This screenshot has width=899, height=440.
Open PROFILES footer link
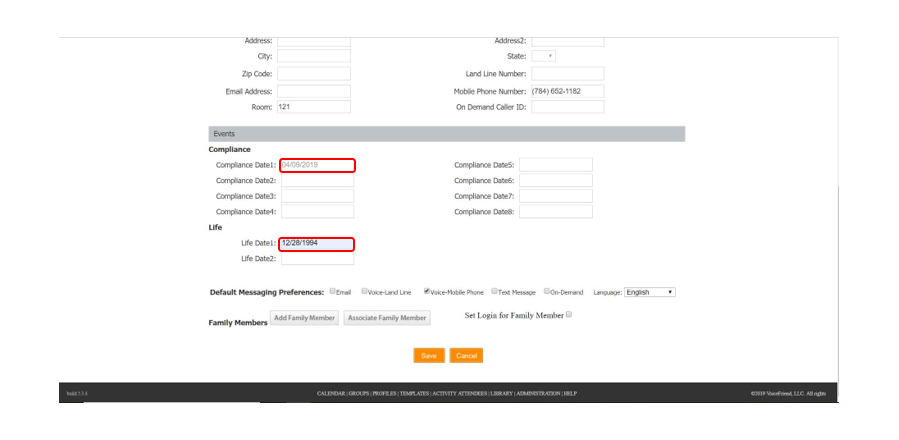[384, 394]
